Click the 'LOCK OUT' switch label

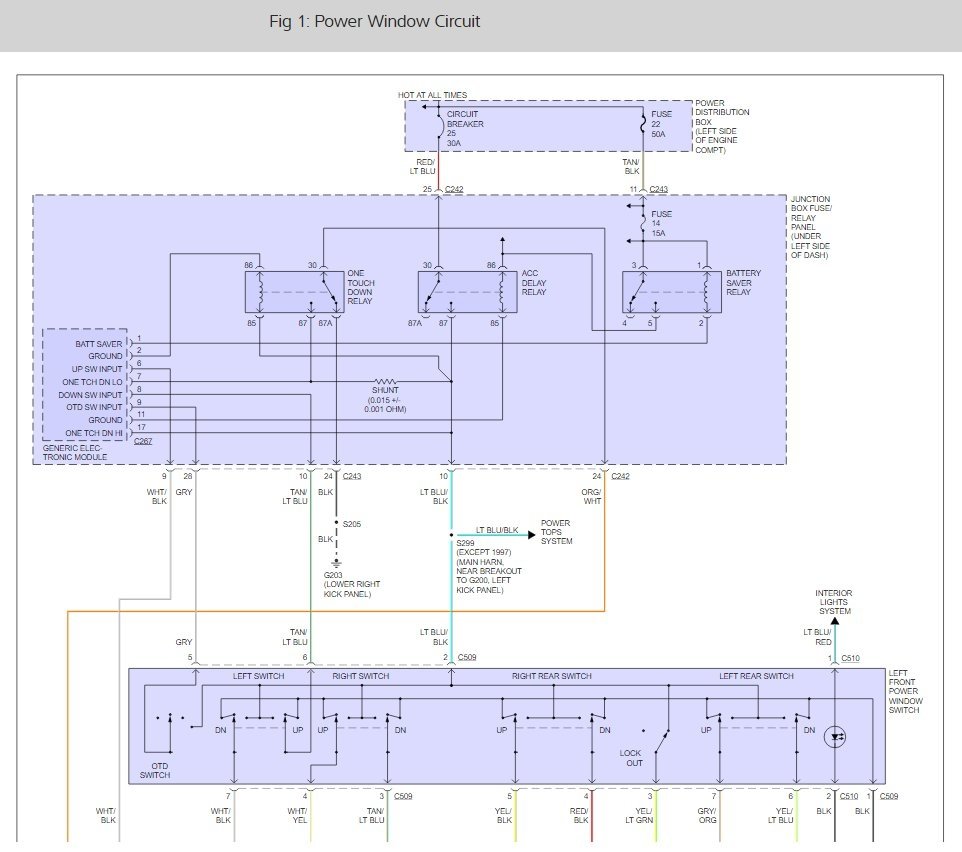631,758
